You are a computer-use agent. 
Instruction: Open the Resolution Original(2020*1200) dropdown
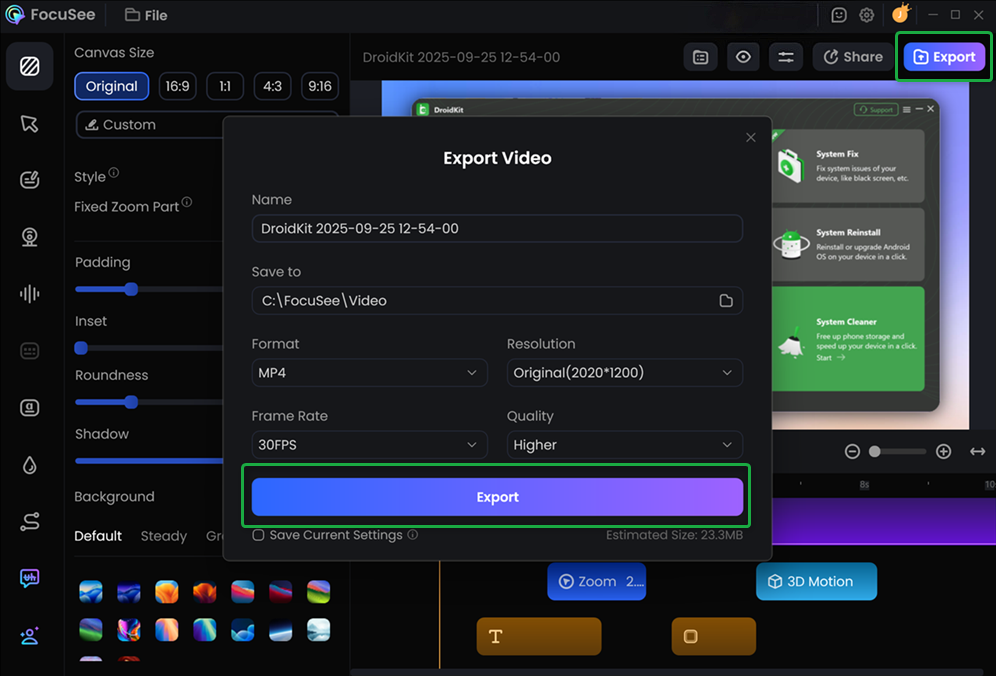pos(624,373)
